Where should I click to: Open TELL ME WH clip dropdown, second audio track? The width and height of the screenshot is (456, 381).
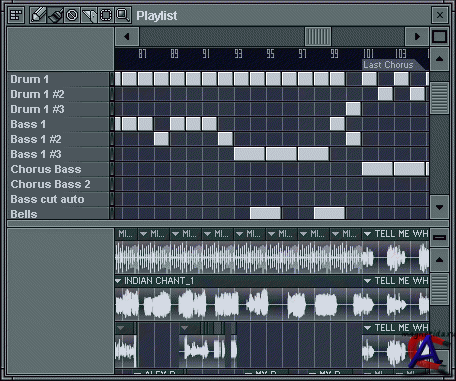click(x=367, y=281)
